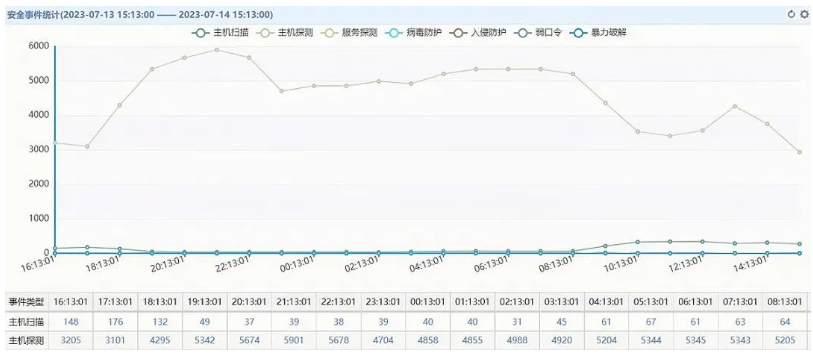Select the 08:13:01 table column header
Screen dimensions: 813x364
[x=785, y=302]
